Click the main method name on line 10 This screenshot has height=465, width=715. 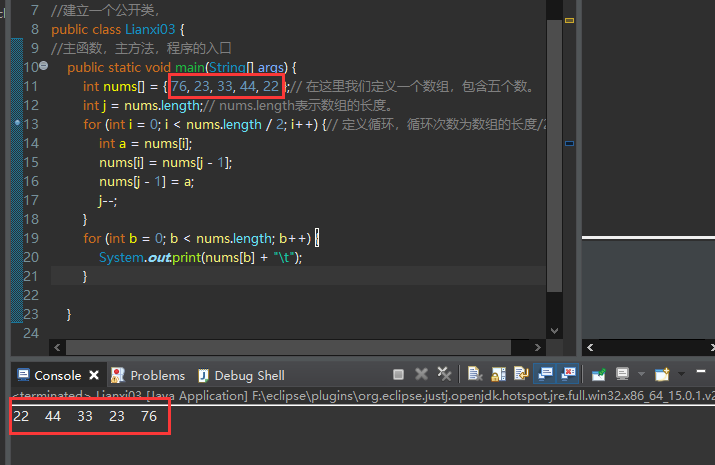(x=190, y=67)
